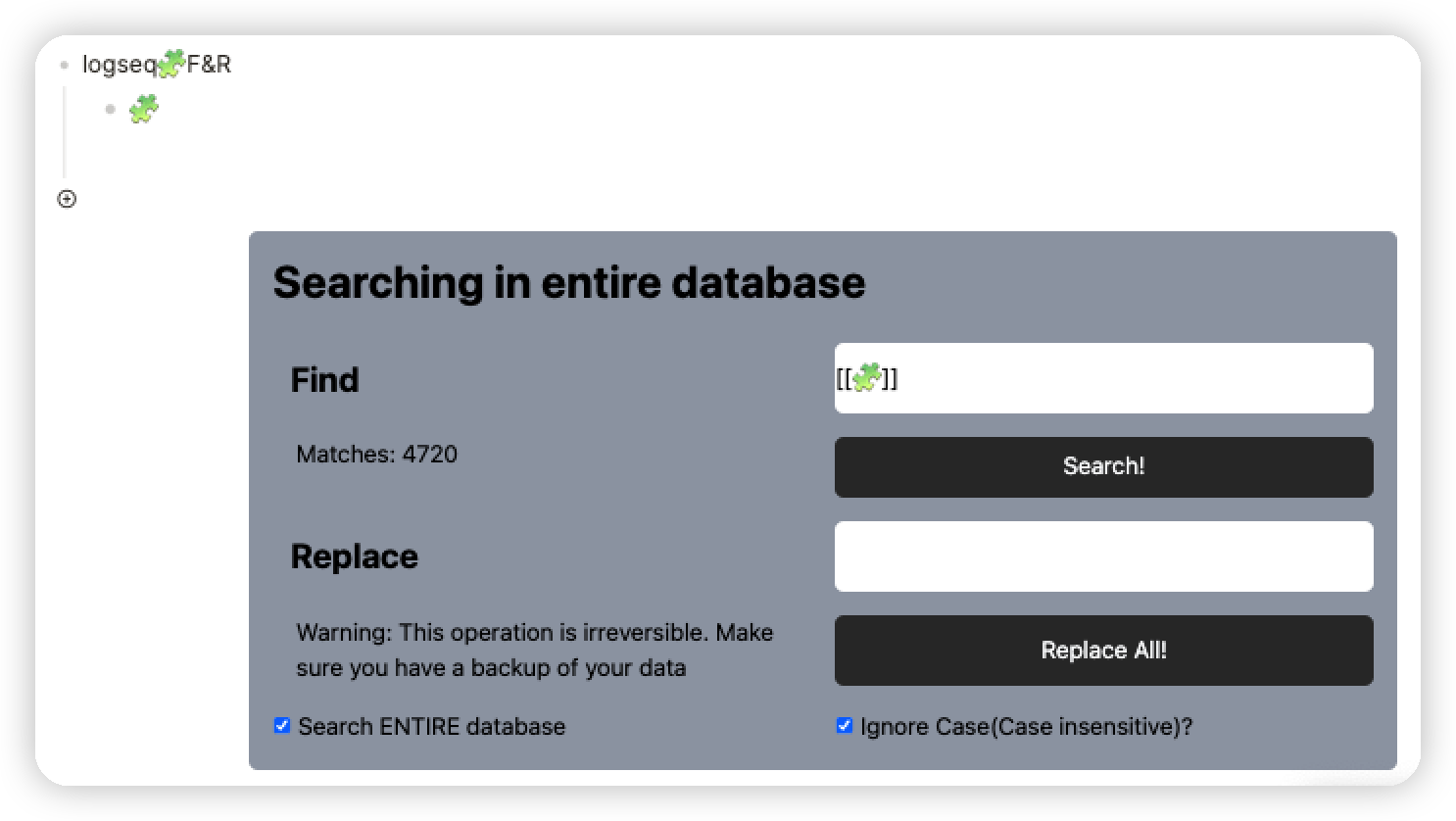Click the Find section label
The height and width of the screenshot is (821, 1456).
(324, 380)
